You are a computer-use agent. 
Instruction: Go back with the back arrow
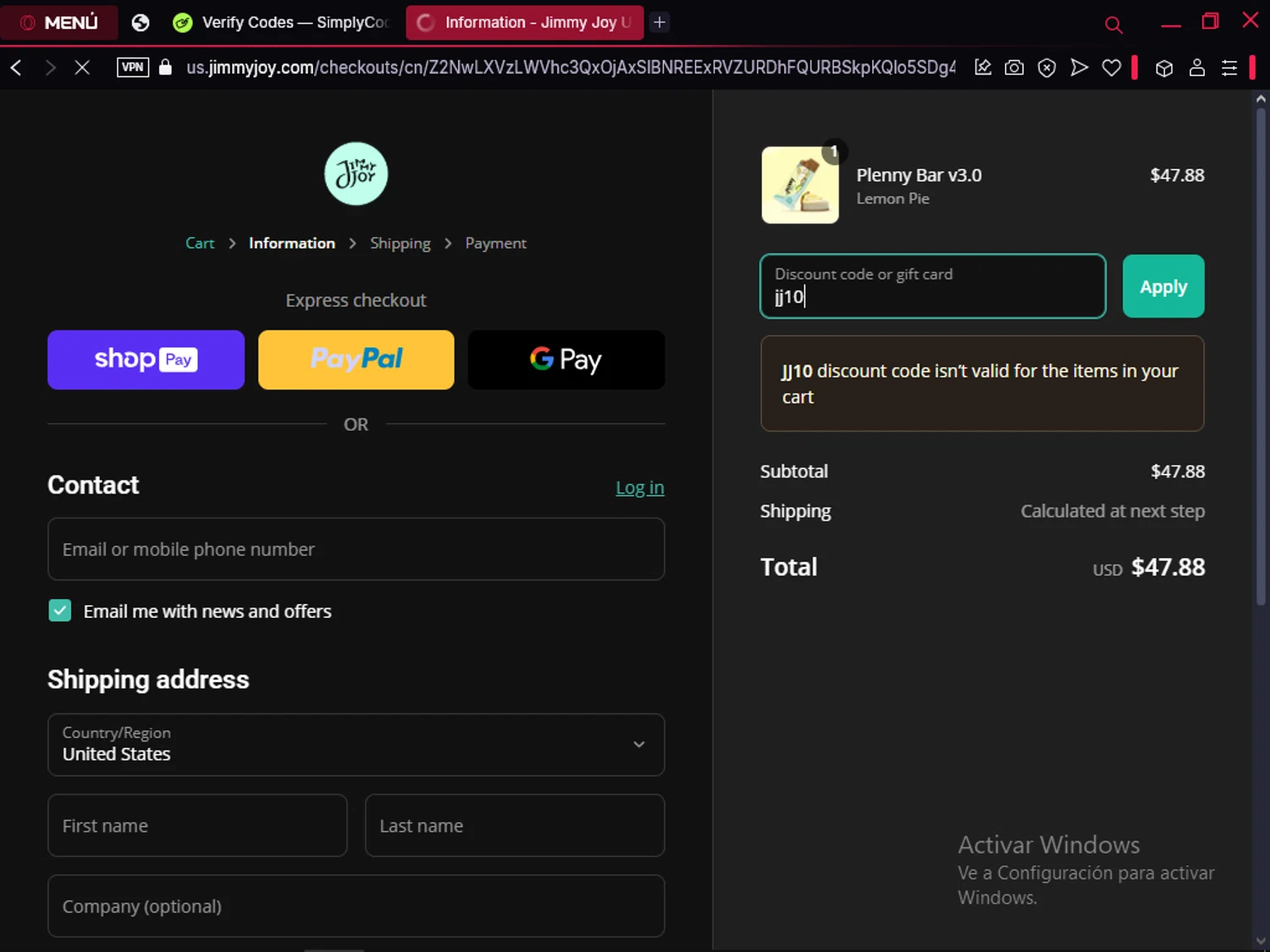click(x=16, y=68)
